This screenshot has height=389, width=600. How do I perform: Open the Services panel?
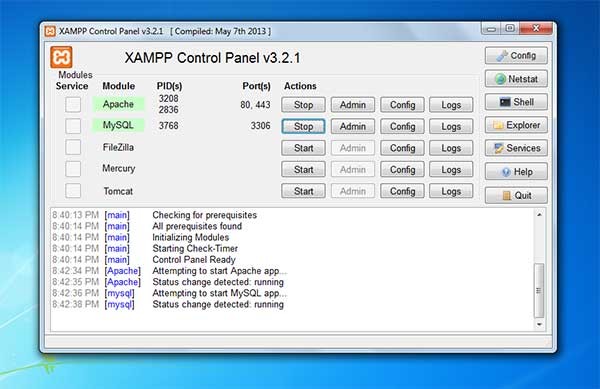tap(516, 148)
